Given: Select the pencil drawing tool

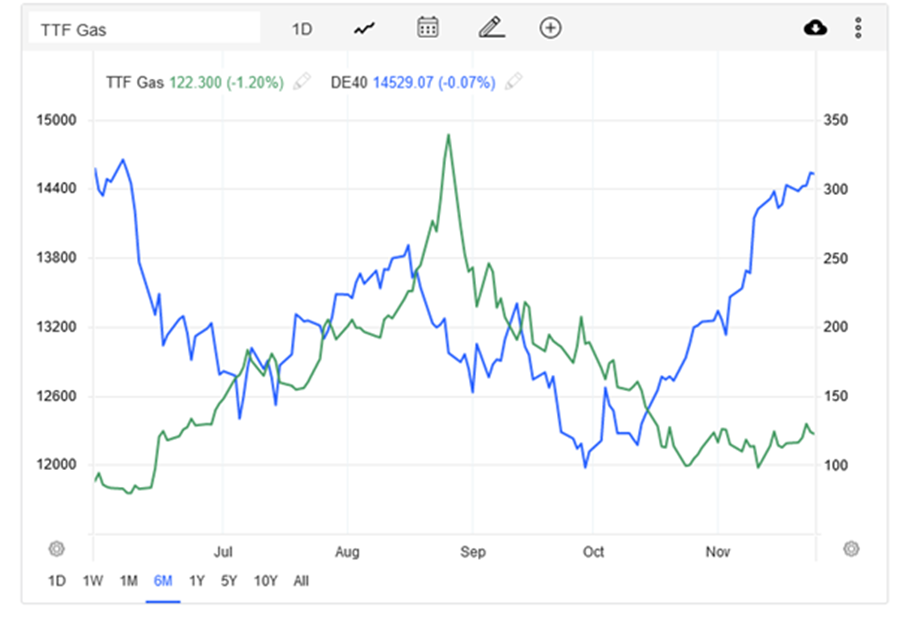Looking at the screenshot, I should pos(490,28).
